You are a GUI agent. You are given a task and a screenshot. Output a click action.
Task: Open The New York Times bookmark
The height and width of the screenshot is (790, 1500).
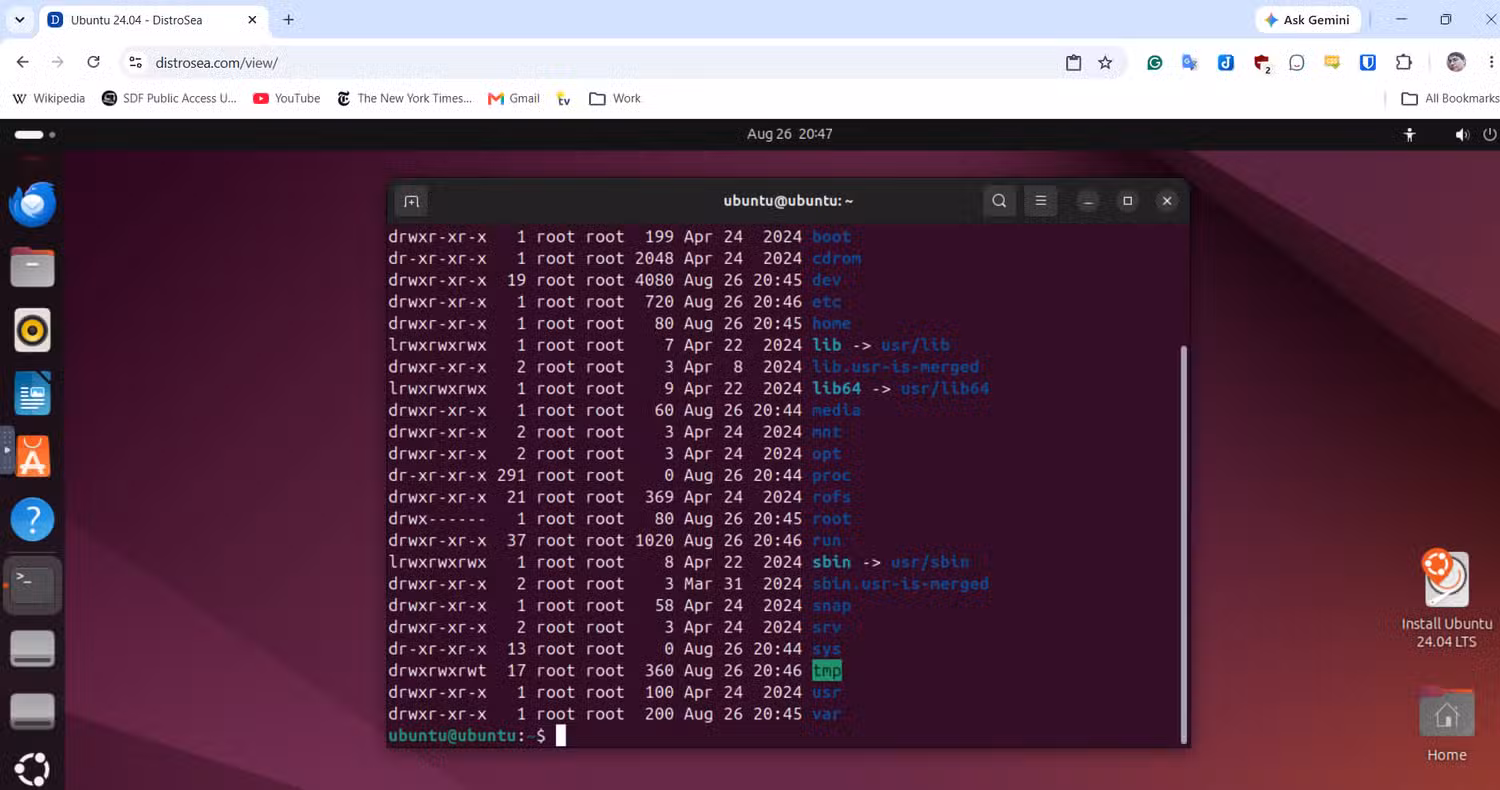click(404, 98)
